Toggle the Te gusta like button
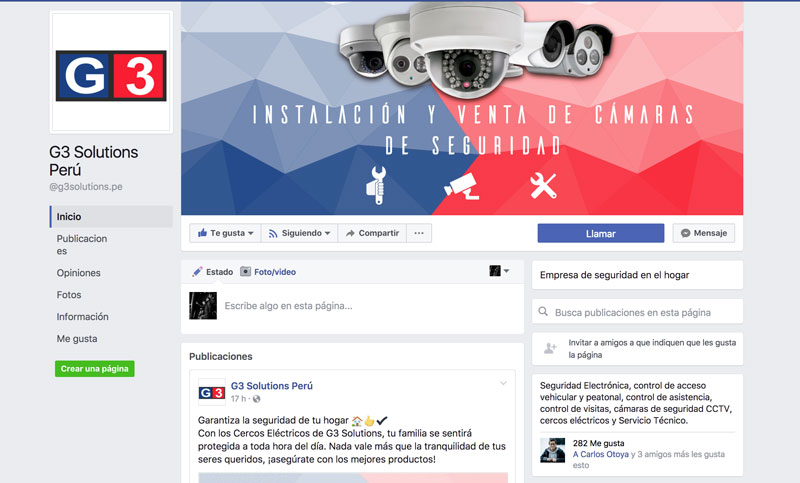Image resolution: width=800 pixels, height=483 pixels. (226, 233)
